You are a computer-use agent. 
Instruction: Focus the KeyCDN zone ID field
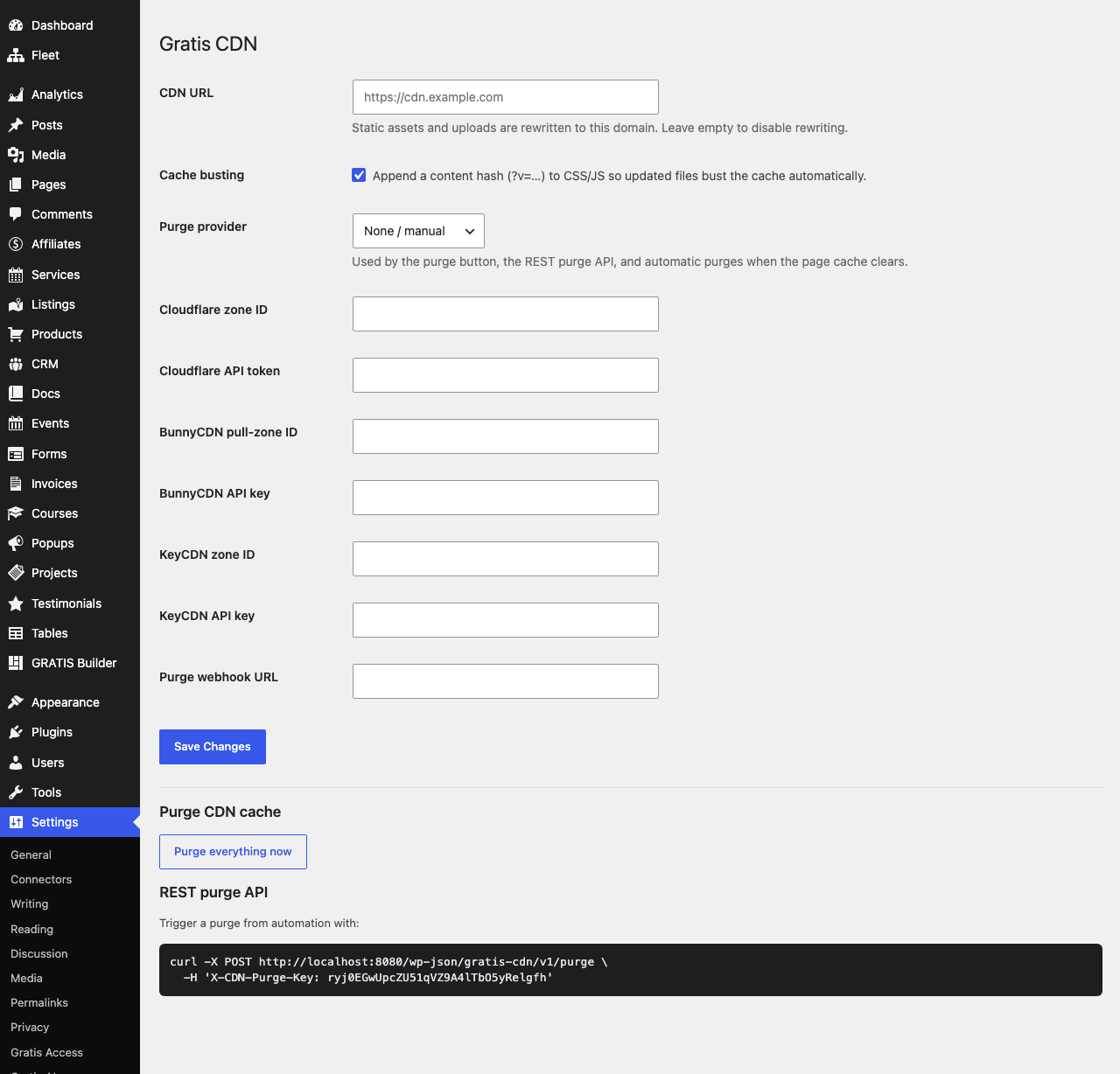pyautogui.click(x=506, y=559)
